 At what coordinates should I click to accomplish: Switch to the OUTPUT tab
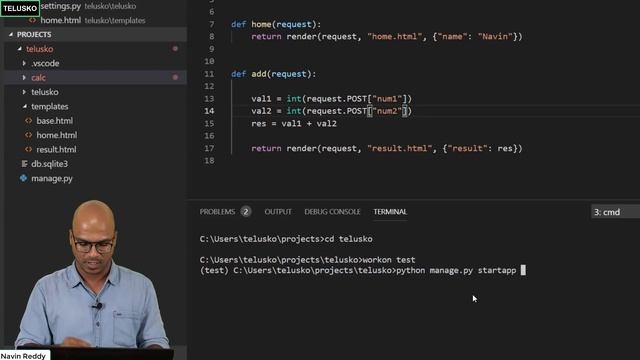tap(278, 212)
